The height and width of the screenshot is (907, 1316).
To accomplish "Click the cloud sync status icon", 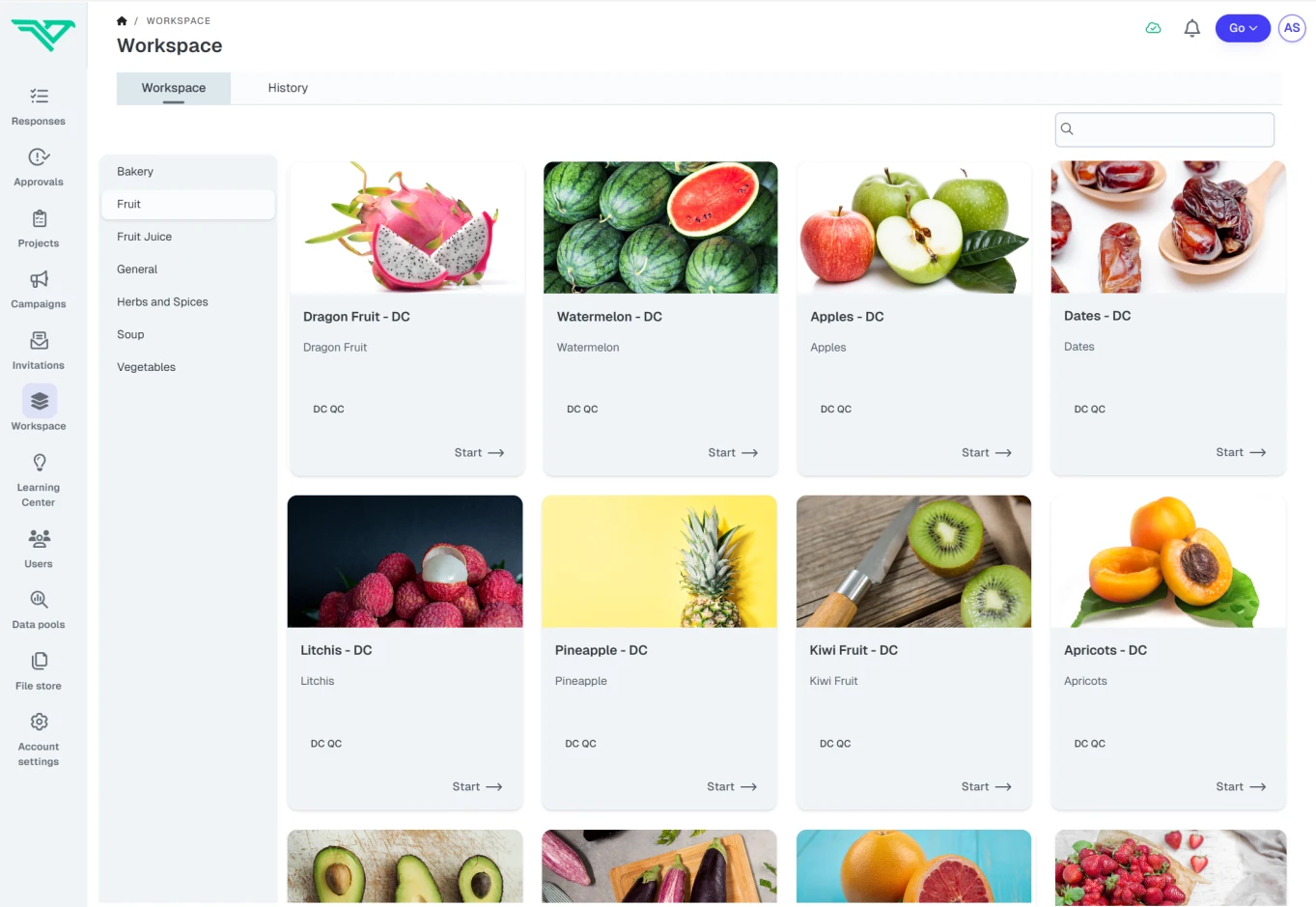I will pos(1153,28).
